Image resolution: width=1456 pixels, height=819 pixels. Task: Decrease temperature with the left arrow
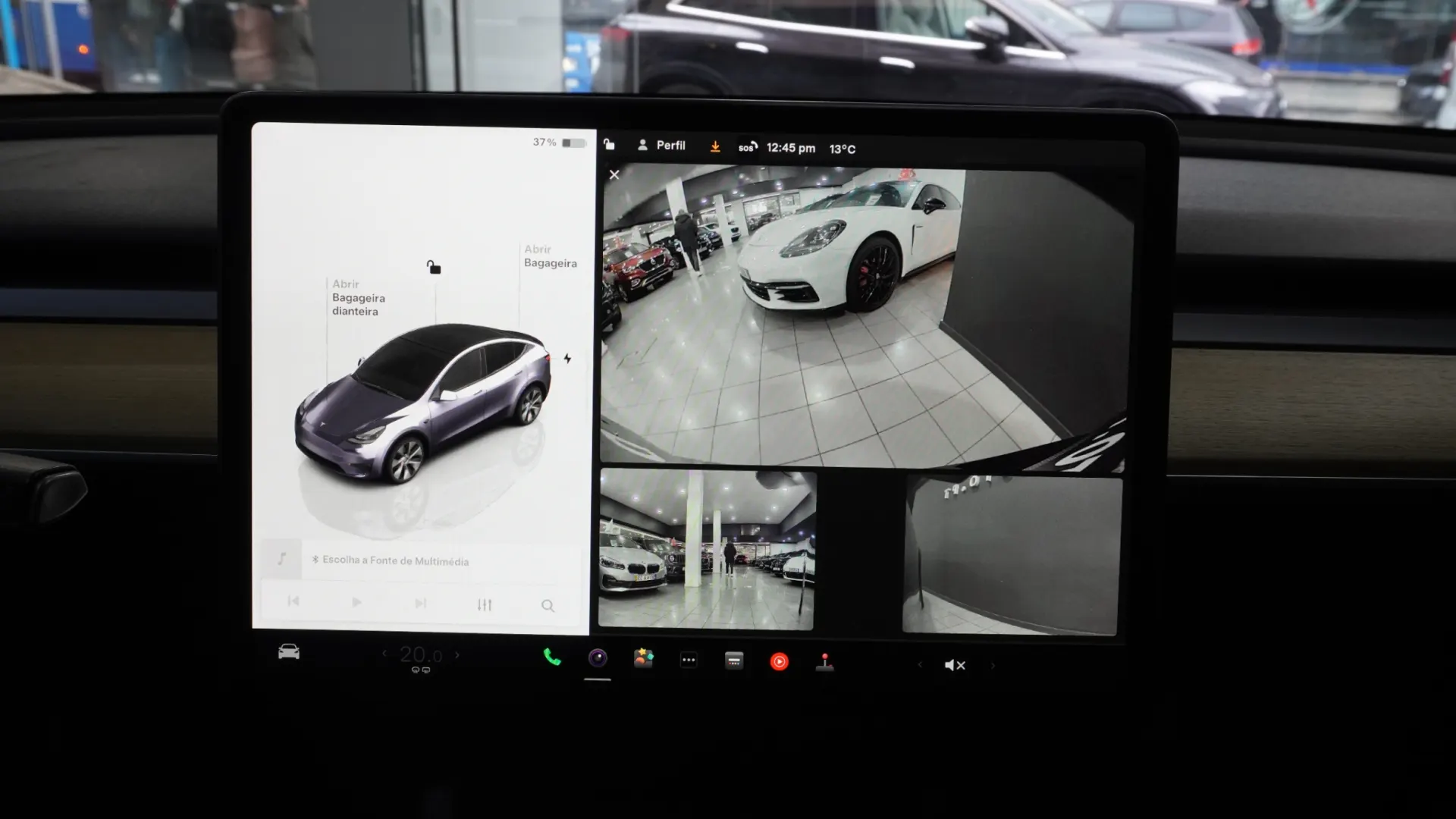tap(383, 653)
